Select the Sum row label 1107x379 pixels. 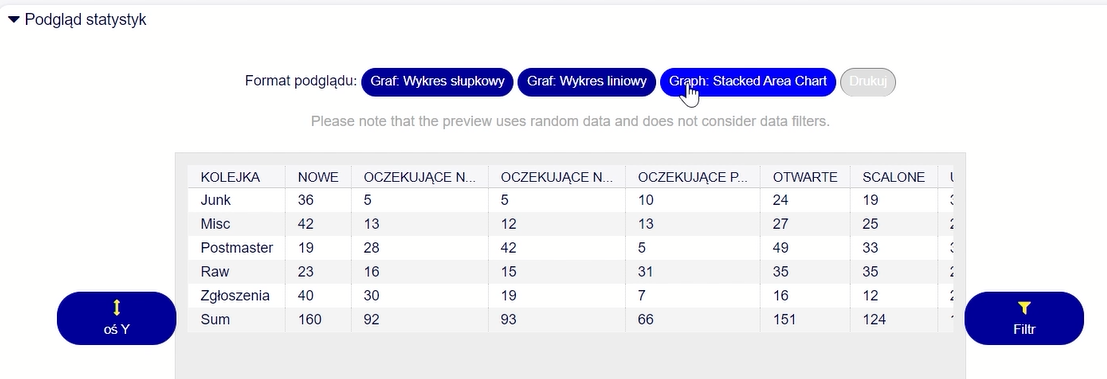coord(215,320)
